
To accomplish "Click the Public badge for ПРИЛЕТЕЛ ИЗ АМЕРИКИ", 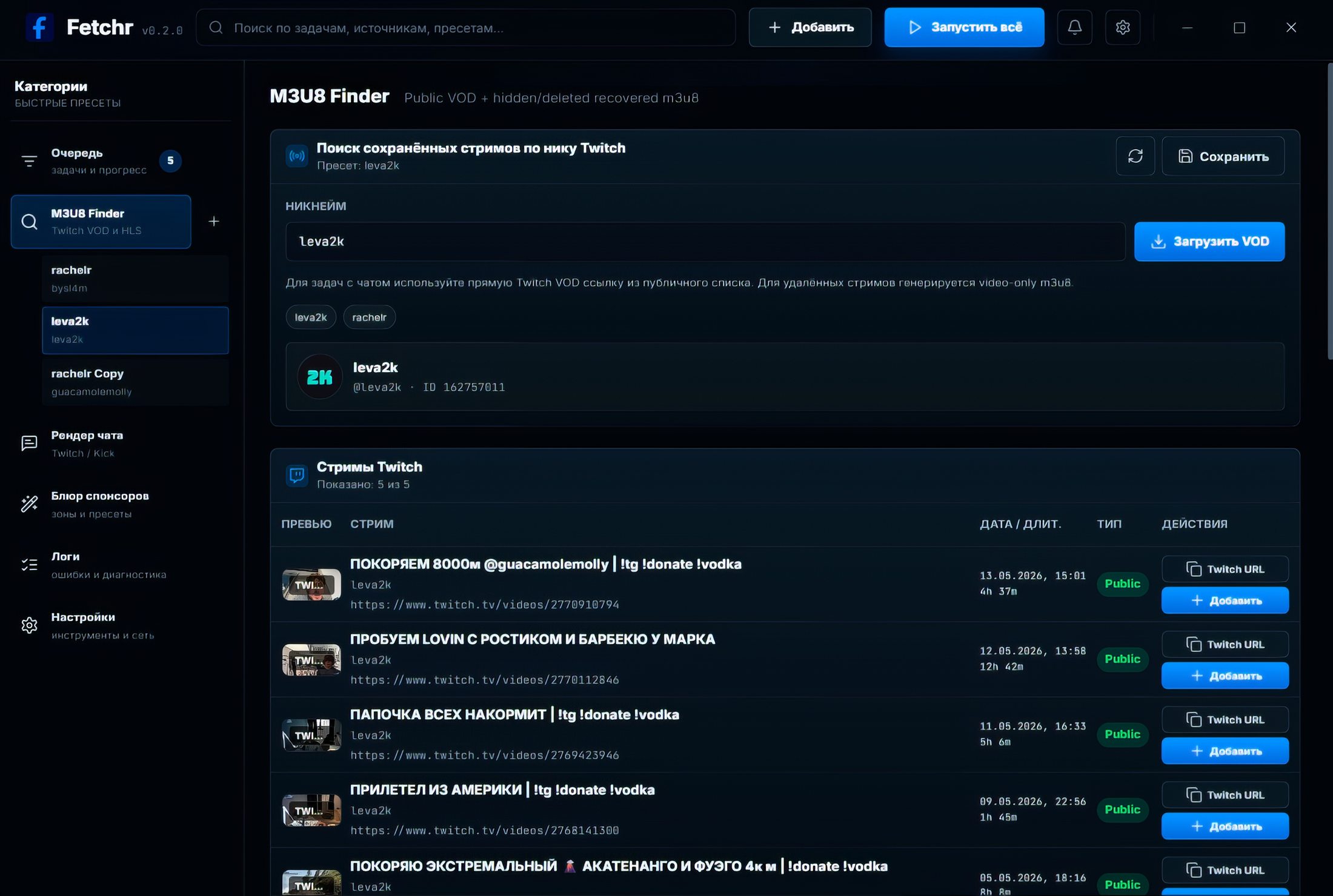I will point(1122,810).
